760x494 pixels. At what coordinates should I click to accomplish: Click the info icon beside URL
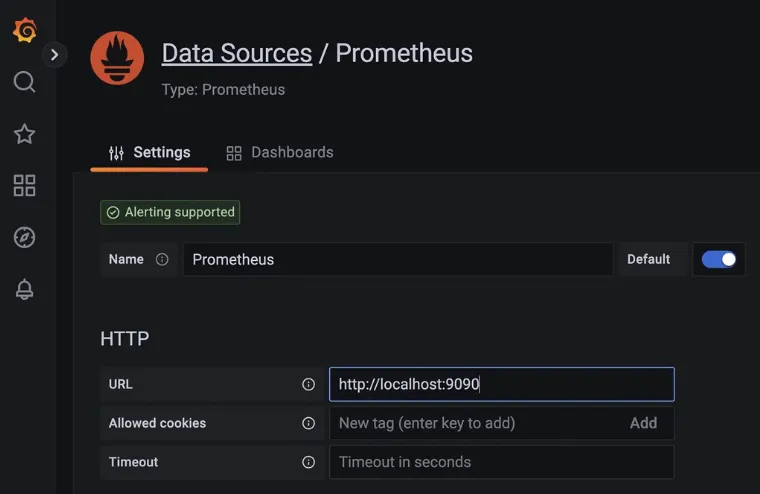(x=308, y=384)
